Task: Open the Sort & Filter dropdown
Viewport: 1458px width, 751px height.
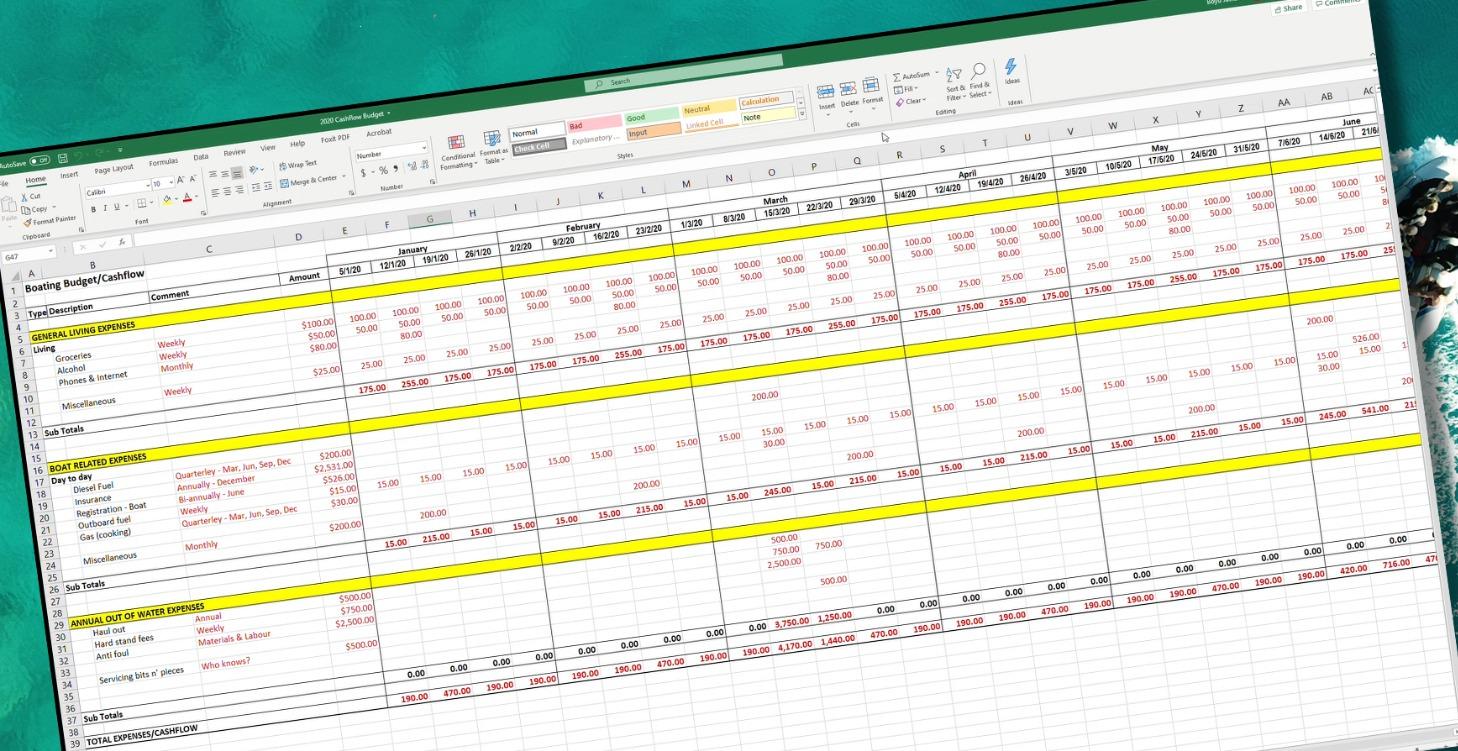Action: pyautogui.click(x=956, y=83)
